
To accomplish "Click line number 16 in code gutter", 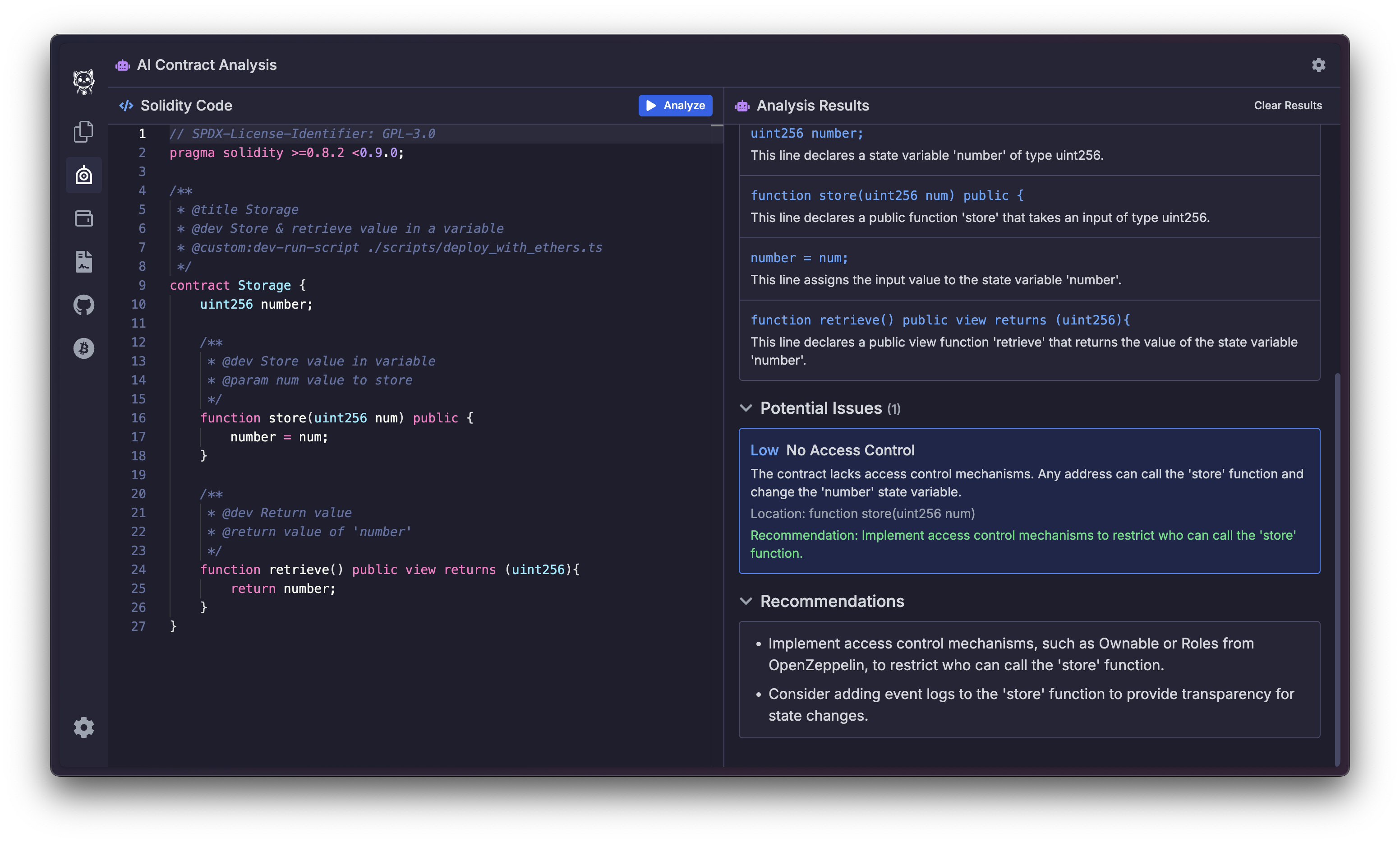I will [x=138, y=418].
